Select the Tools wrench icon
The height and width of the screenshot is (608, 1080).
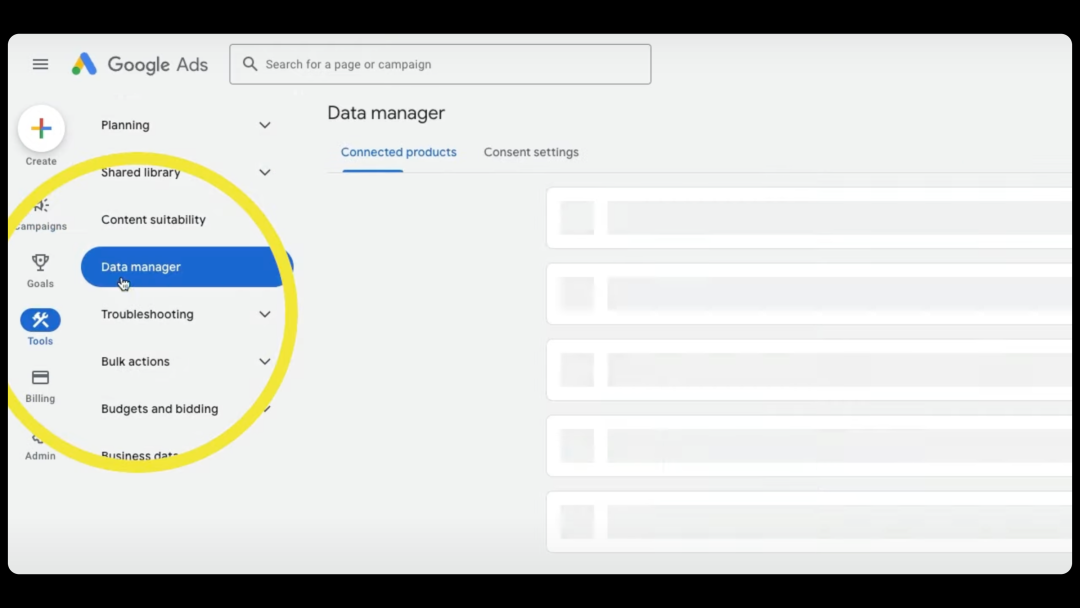[40, 320]
